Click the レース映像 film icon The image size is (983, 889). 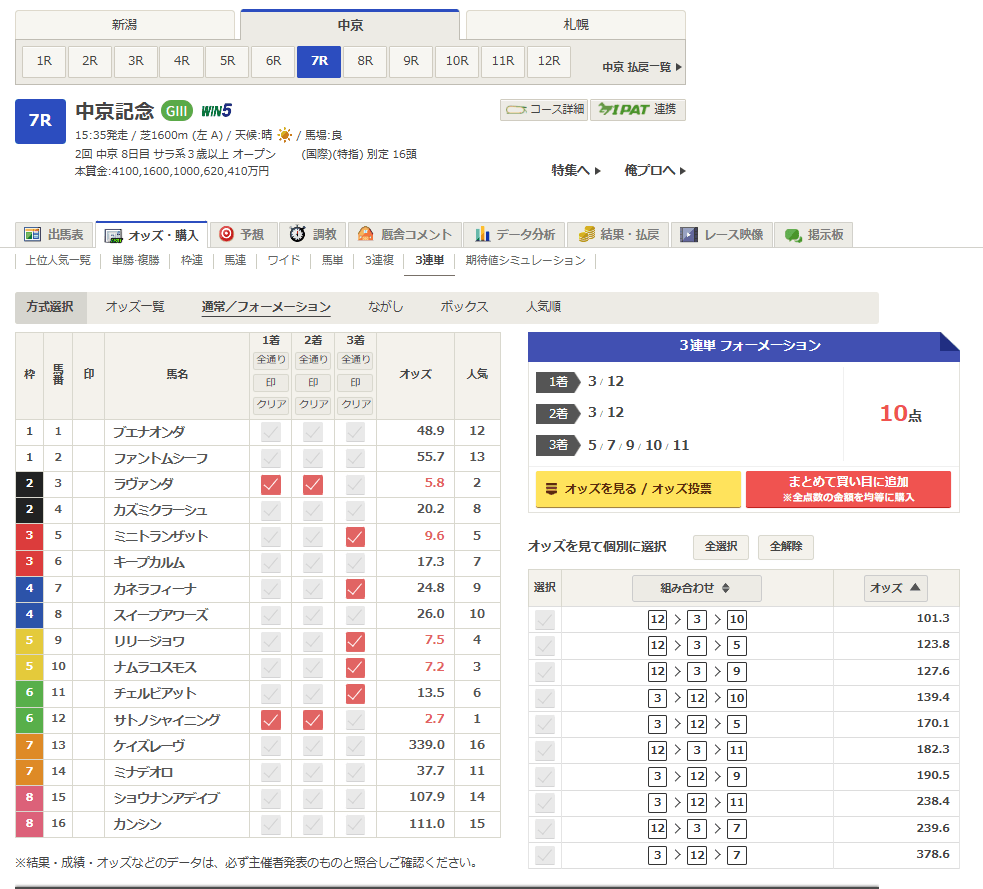click(x=689, y=234)
